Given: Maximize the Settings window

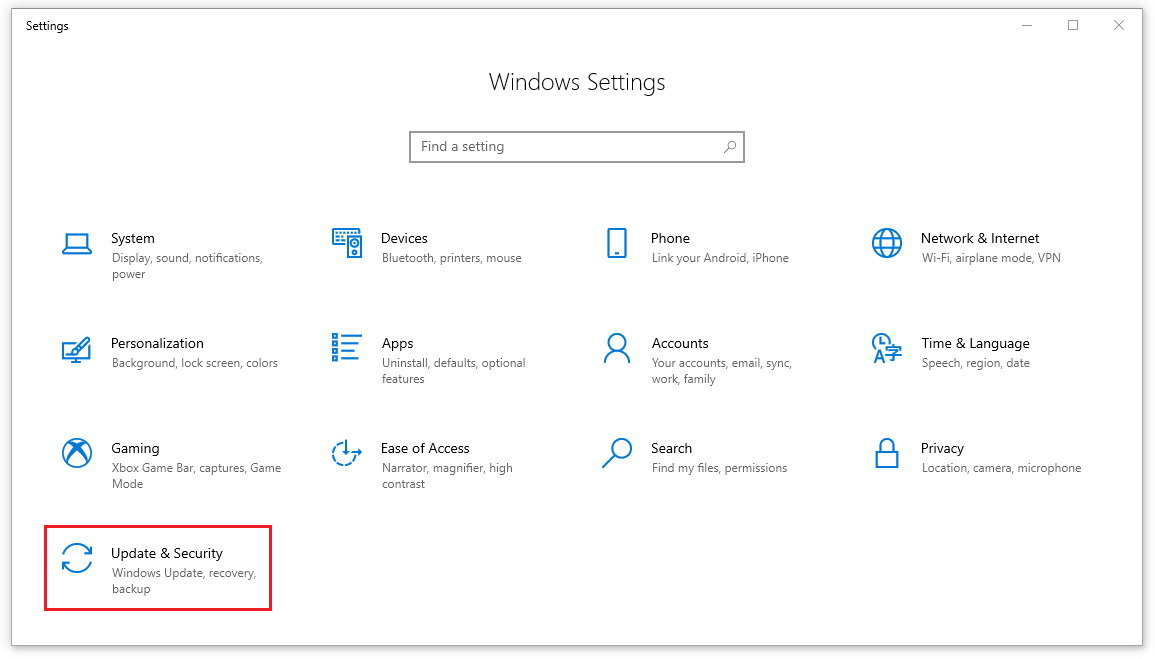Looking at the screenshot, I should [x=1072, y=25].
